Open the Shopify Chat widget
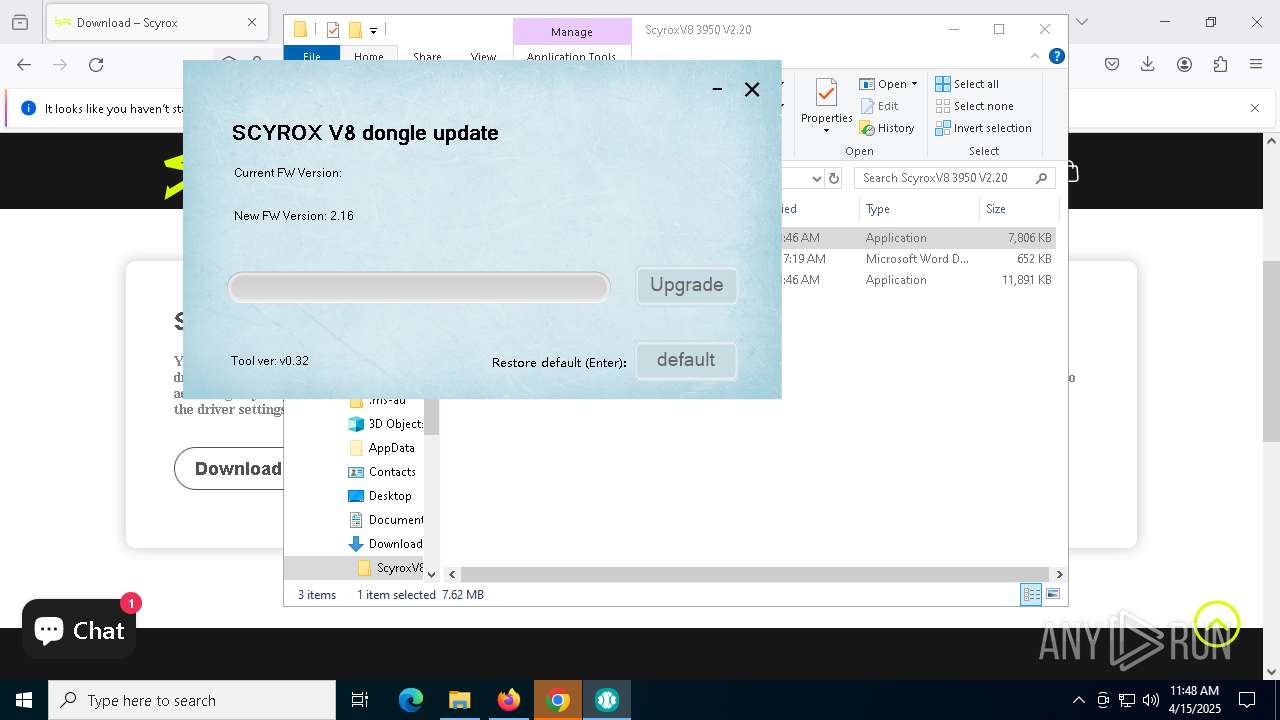The width and height of the screenshot is (1280, 720). click(79, 629)
